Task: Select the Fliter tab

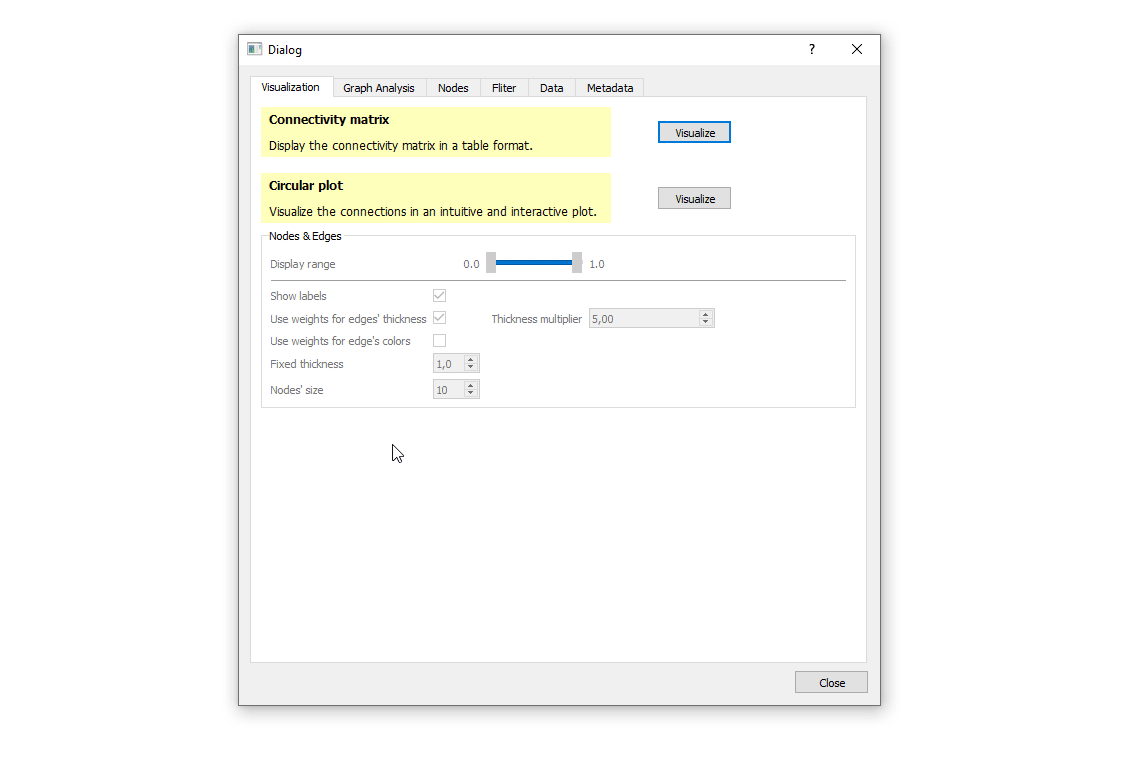Action: (x=504, y=88)
